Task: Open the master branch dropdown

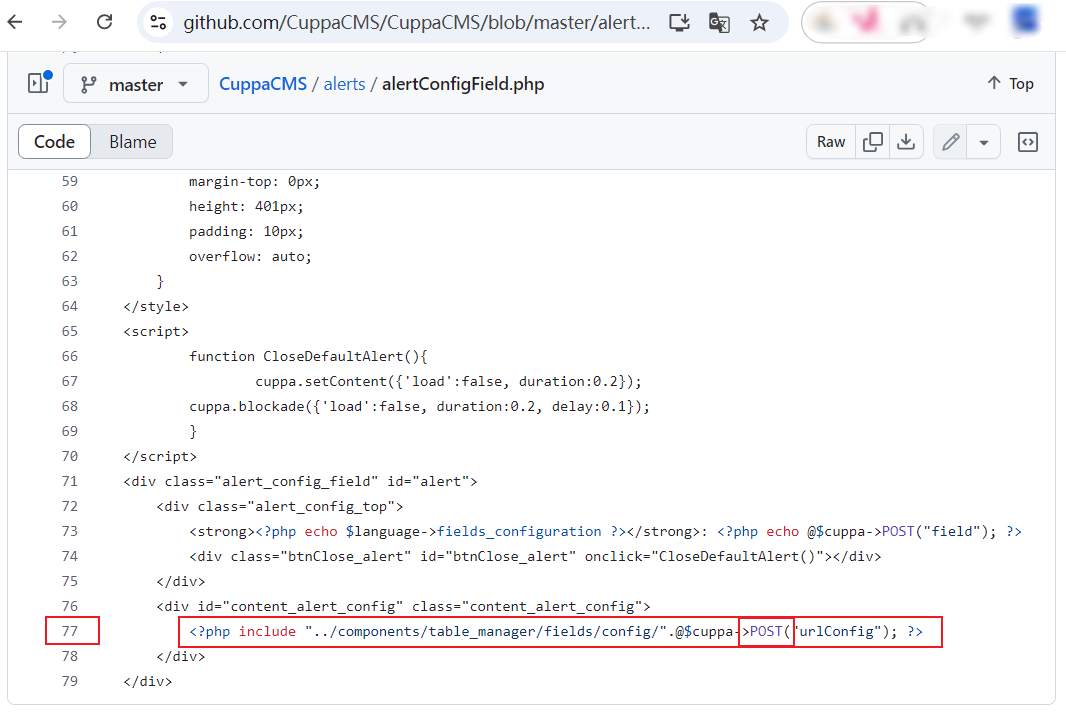Action: click(135, 84)
